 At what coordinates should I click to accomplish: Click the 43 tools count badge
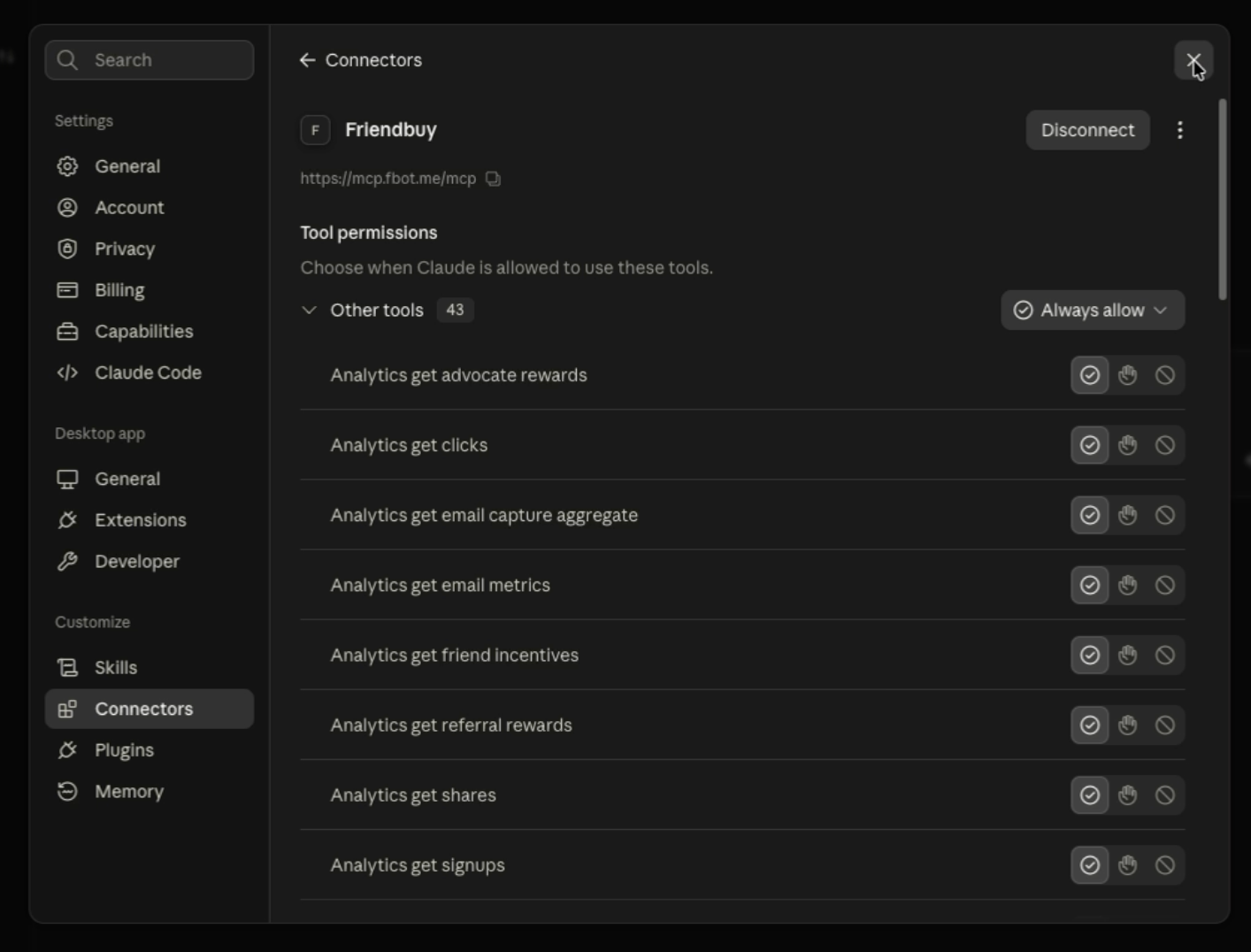click(455, 311)
